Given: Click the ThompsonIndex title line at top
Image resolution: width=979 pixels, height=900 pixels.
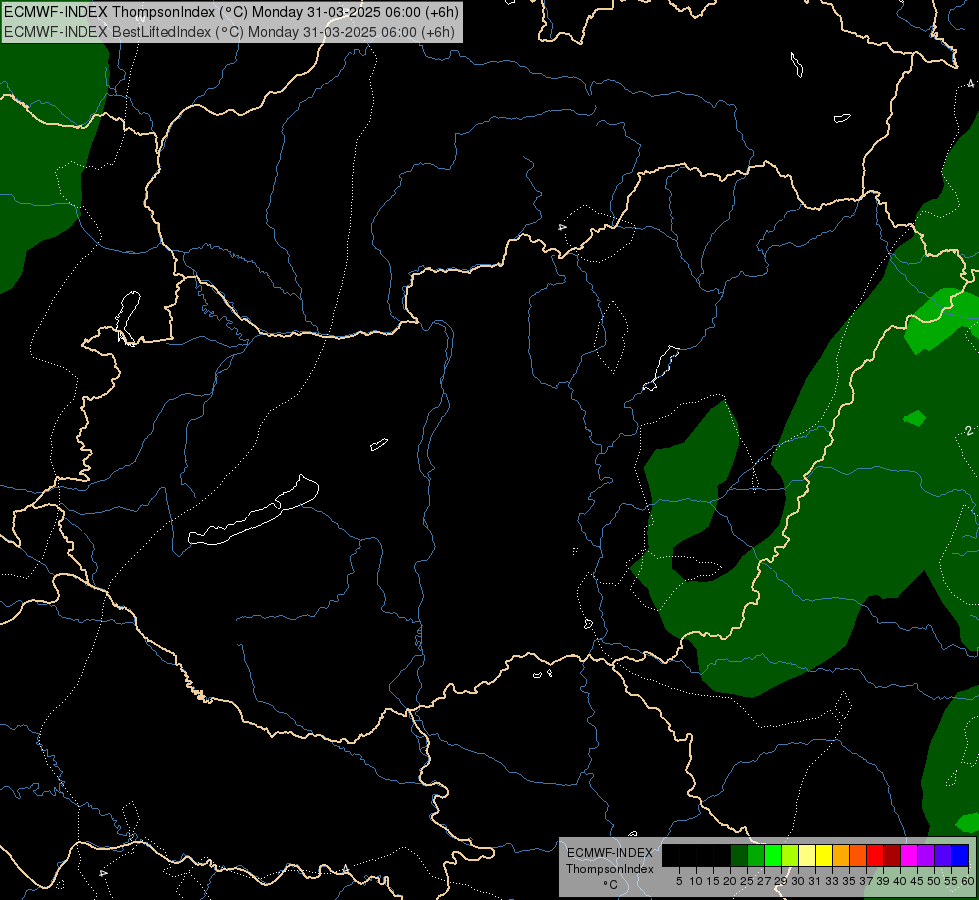Looking at the screenshot, I should click(231, 12).
